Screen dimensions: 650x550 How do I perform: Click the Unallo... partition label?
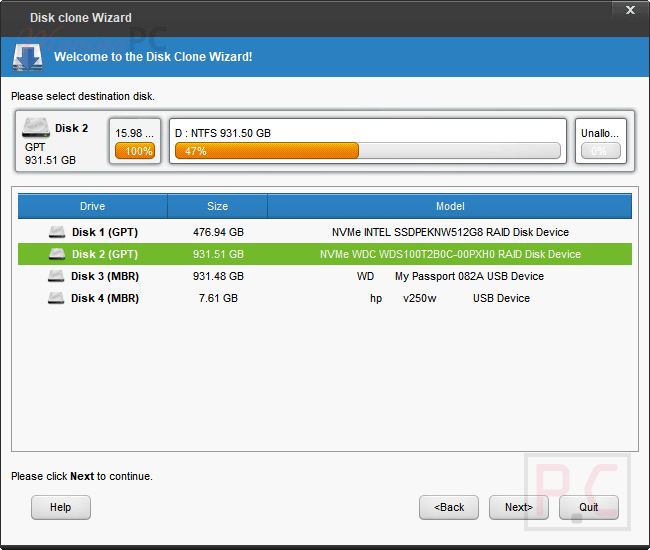[x=599, y=133]
